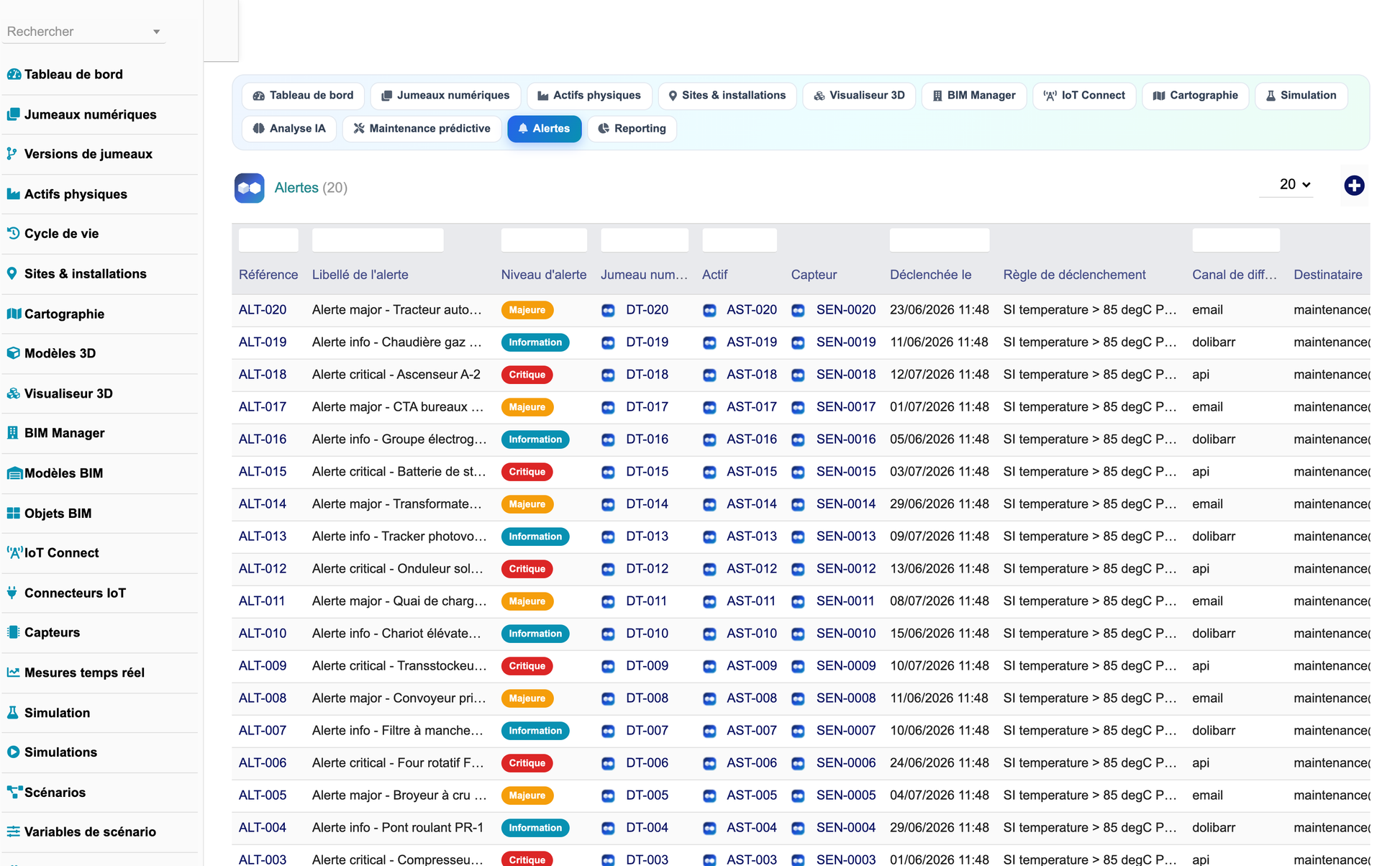
Task: Click the Critique badge on ALT-018 row
Action: click(x=527, y=375)
